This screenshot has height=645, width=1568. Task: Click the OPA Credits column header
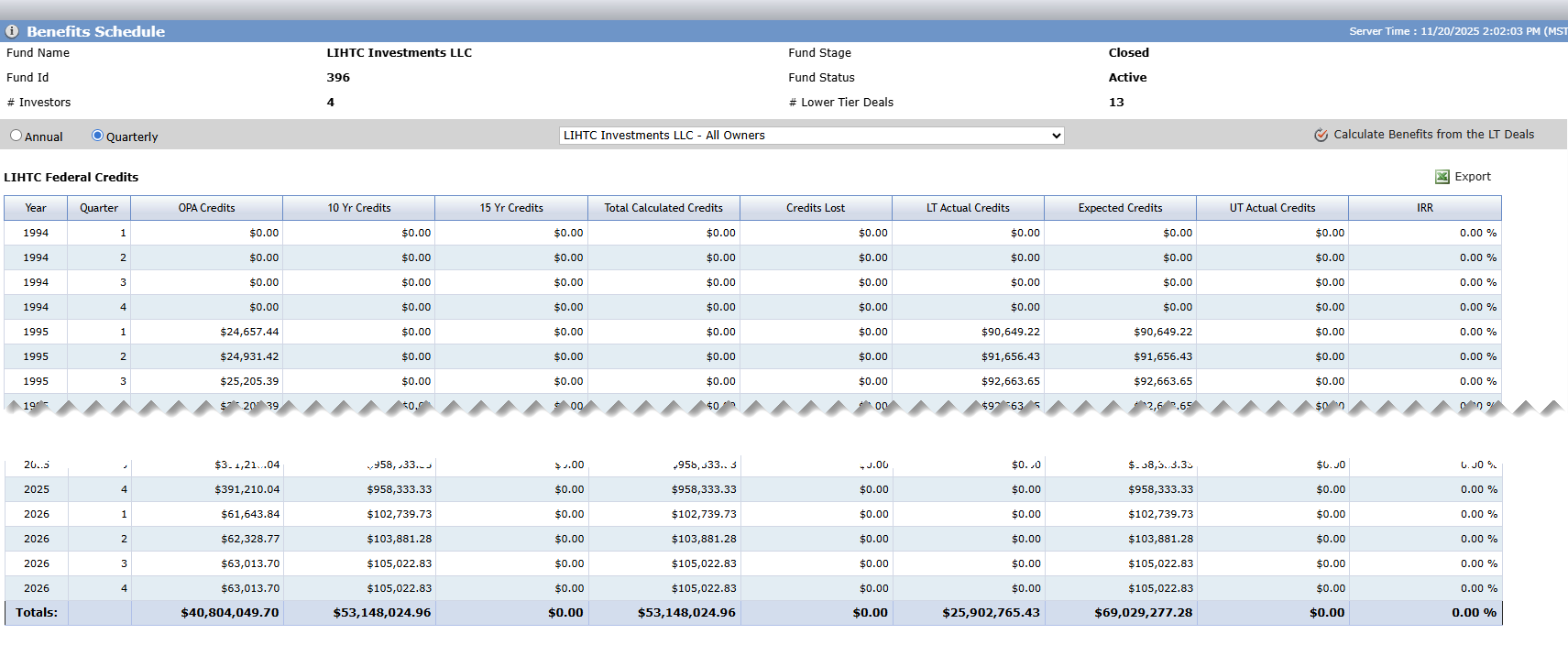click(206, 208)
